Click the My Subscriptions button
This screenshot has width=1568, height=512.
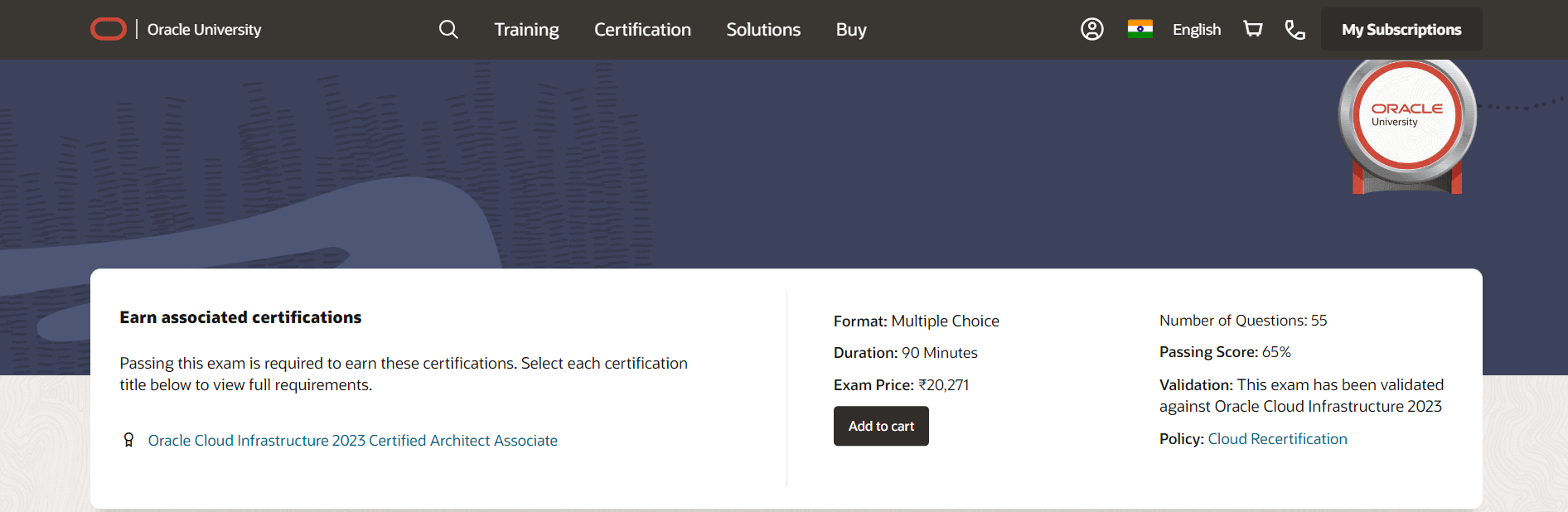1401,30
